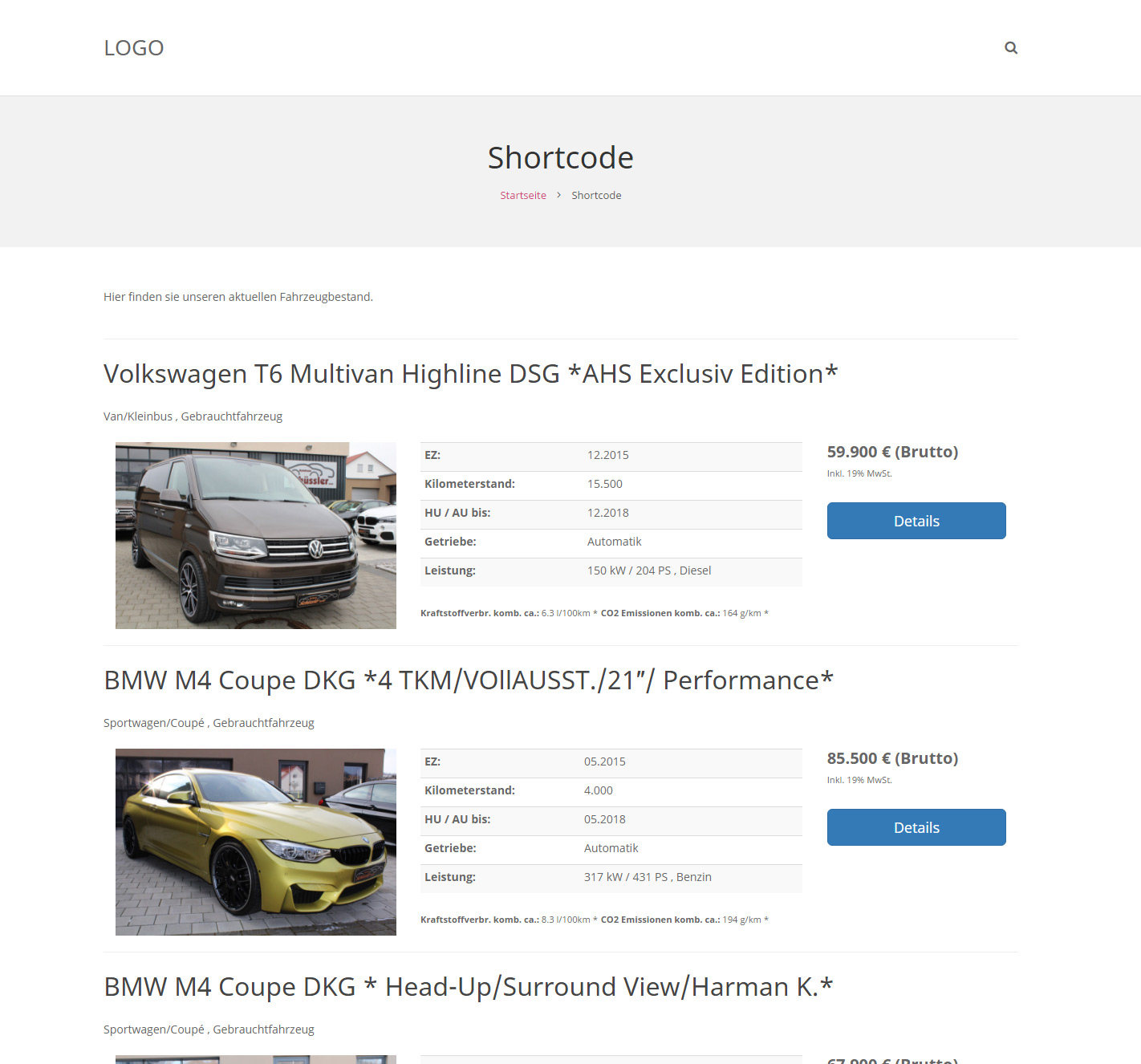Click the 6.3 l/100km consumption line
Image resolution: width=1141 pixels, height=1064 pixels.
click(x=509, y=613)
